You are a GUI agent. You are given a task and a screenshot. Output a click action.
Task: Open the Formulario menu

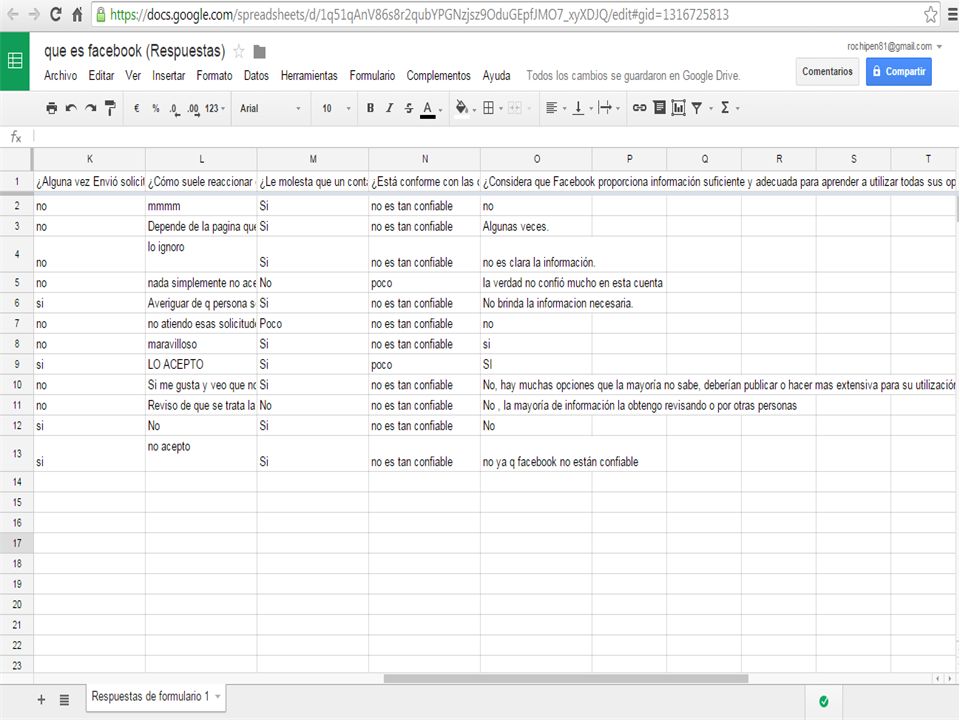point(372,75)
